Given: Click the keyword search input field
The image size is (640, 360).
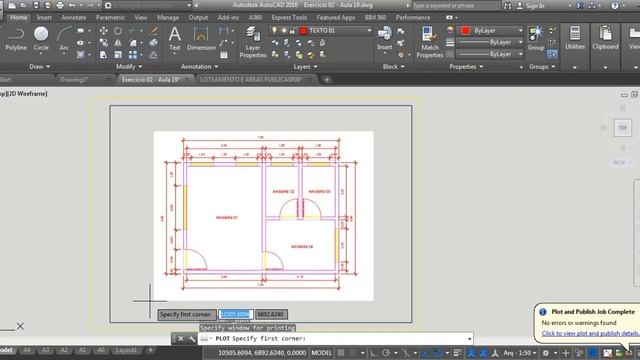Looking at the screenshot, I should [456, 6].
